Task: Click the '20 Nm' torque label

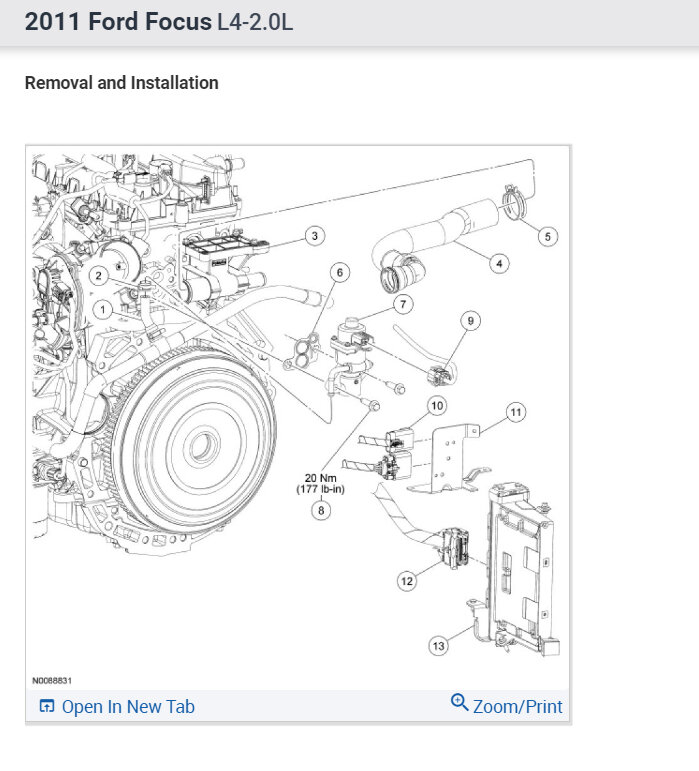Action: pyautogui.click(x=320, y=478)
